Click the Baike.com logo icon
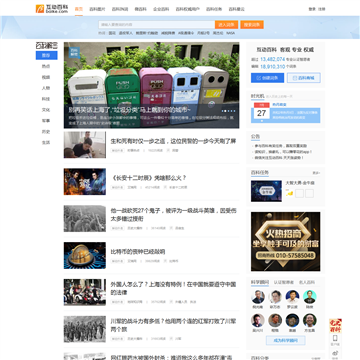 [x=40, y=9]
